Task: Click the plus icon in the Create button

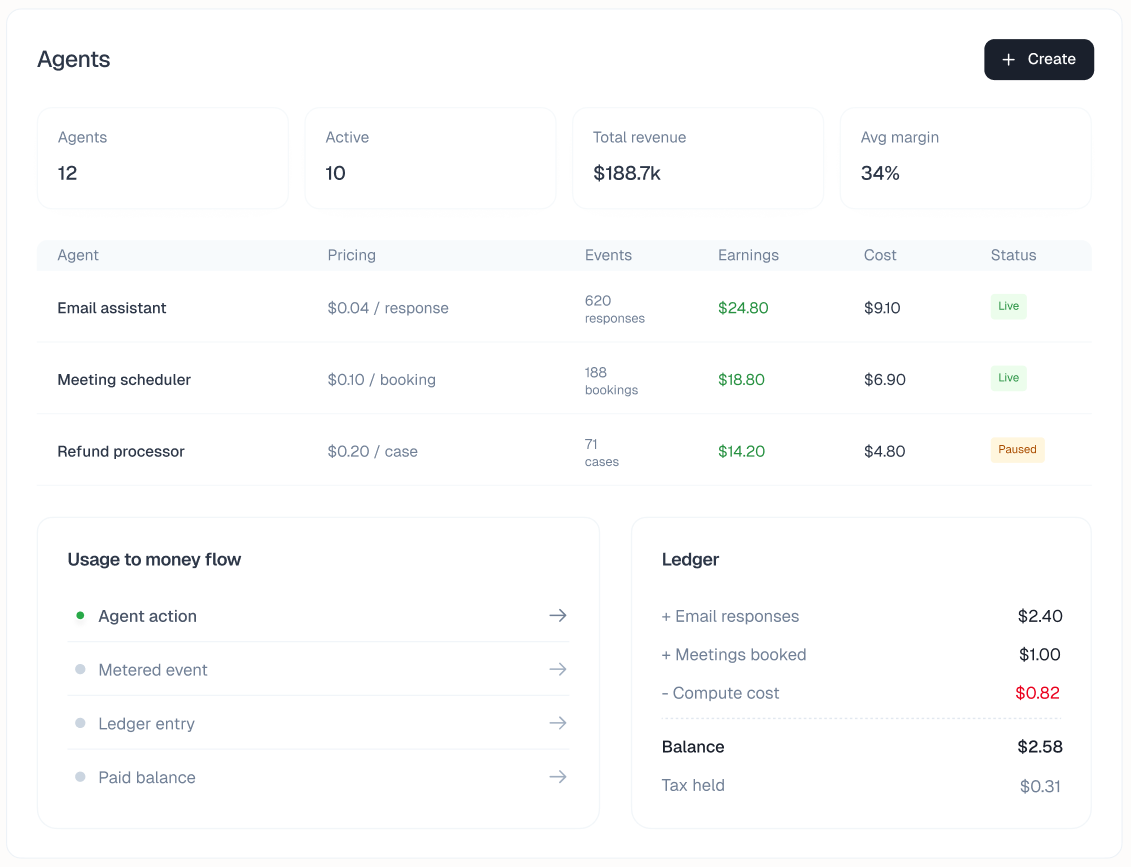Action: point(1008,59)
